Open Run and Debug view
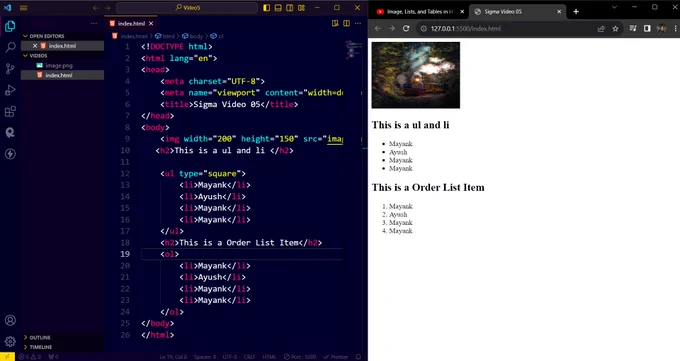 pos(10,90)
